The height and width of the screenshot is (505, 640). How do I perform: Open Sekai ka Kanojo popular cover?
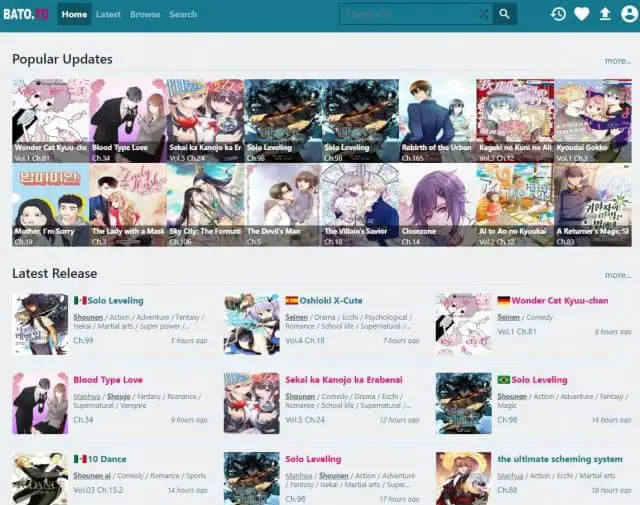pyautogui.click(x=205, y=121)
